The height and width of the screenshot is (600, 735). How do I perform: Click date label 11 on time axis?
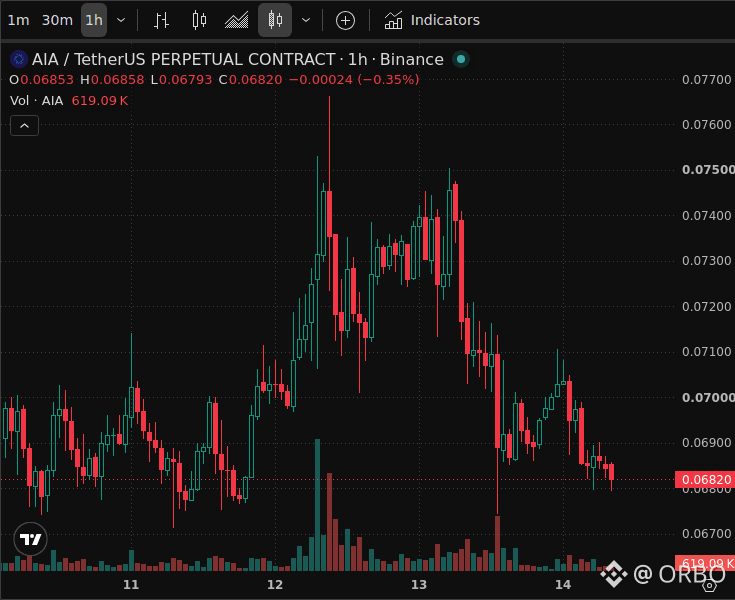(131, 585)
